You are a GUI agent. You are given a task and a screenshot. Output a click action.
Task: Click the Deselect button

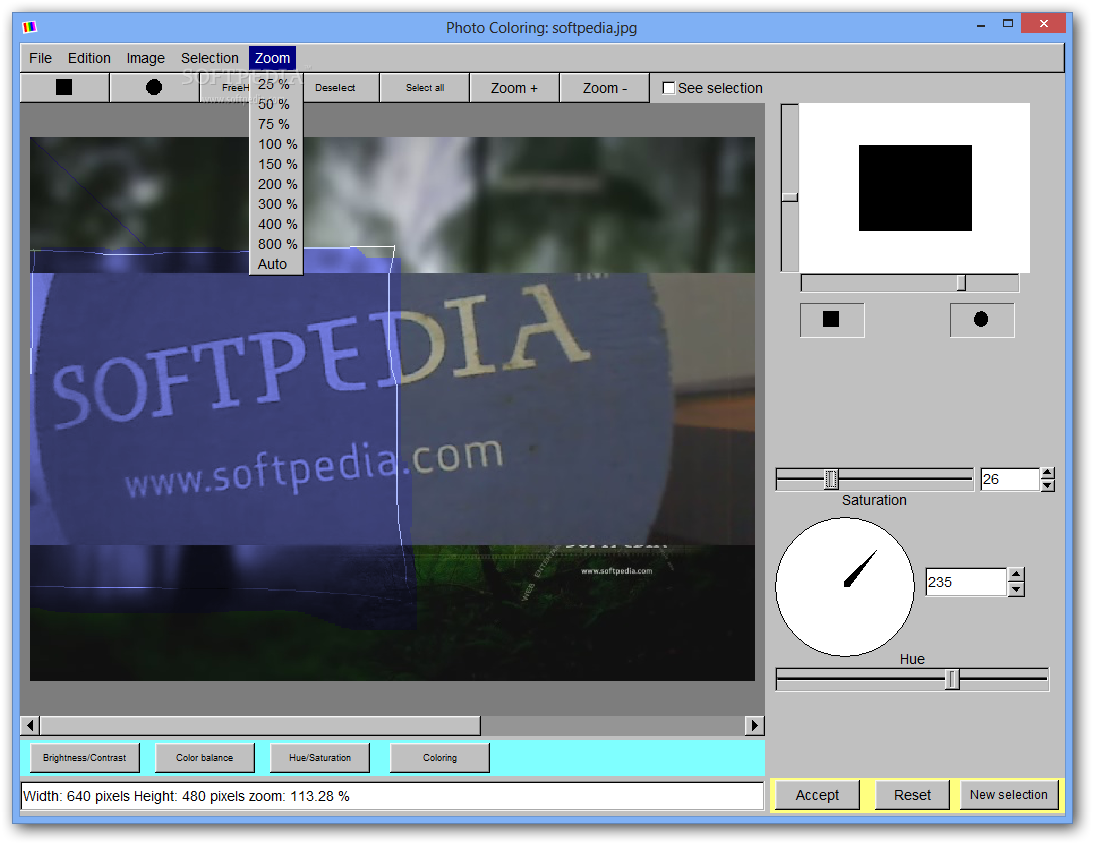(x=335, y=88)
